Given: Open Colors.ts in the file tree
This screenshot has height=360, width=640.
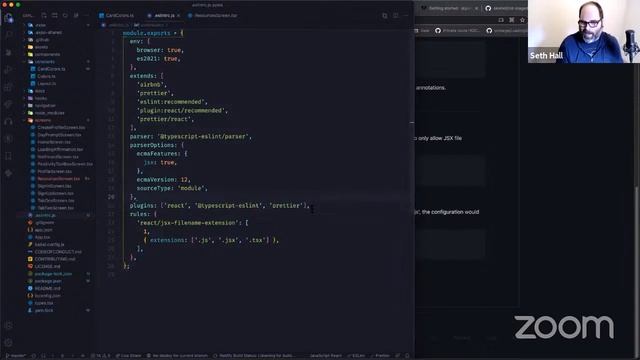Looking at the screenshot, I should [46, 76].
